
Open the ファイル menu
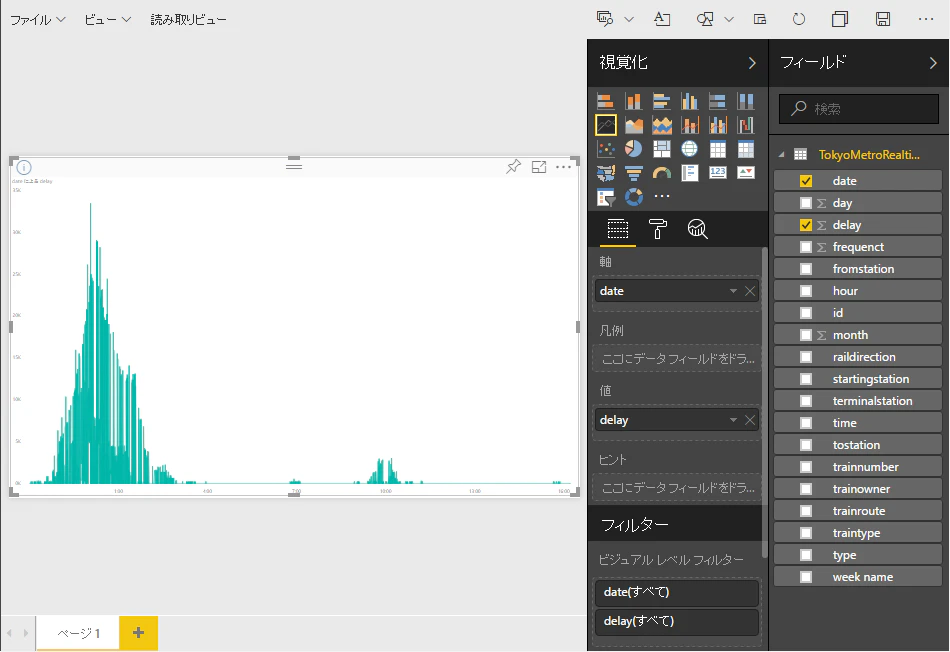38,19
